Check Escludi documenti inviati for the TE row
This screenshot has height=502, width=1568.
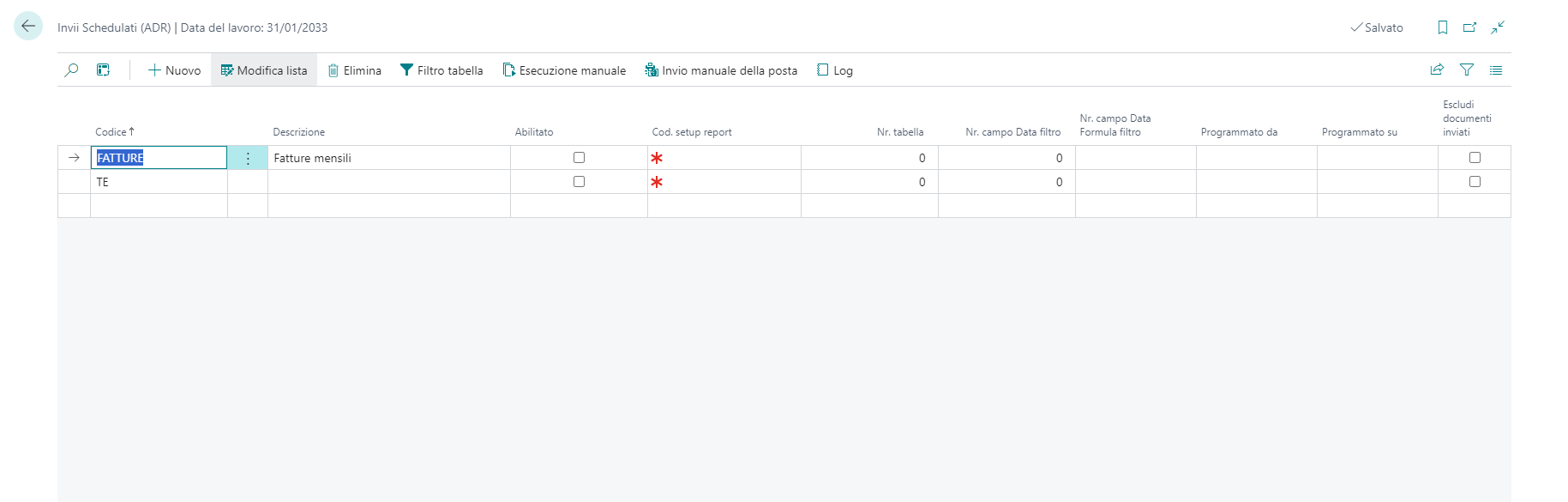[1475, 182]
